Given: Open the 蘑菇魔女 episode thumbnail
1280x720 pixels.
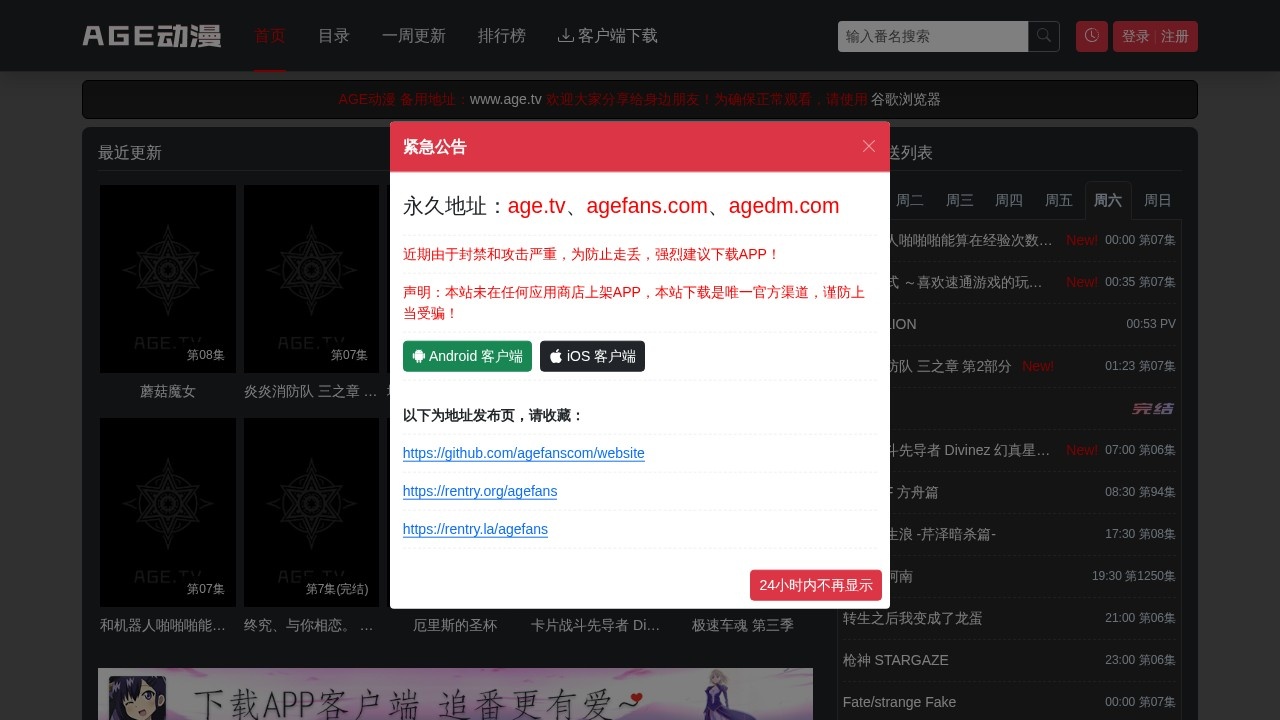Looking at the screenshot, I should pyautogui.click(x=167, y=279).
